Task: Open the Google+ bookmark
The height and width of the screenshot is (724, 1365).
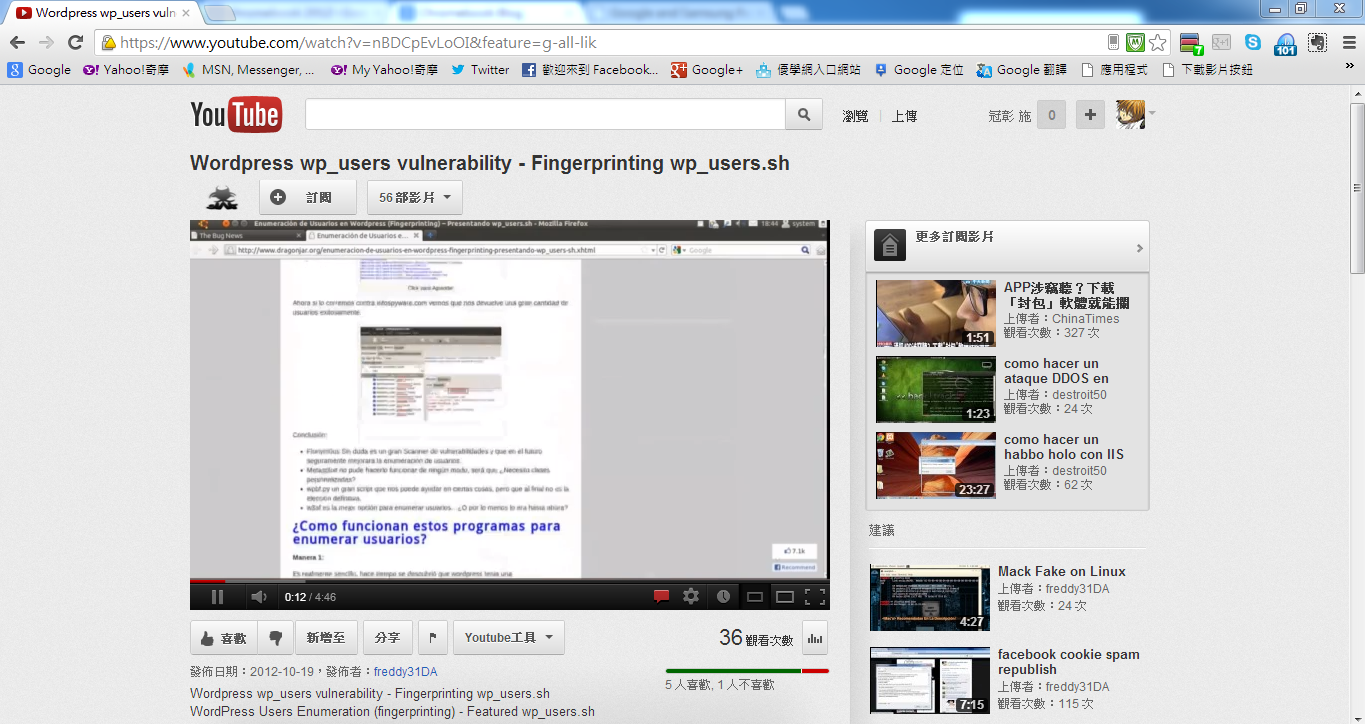Action: pyautogui.click(x=707, y=70)
